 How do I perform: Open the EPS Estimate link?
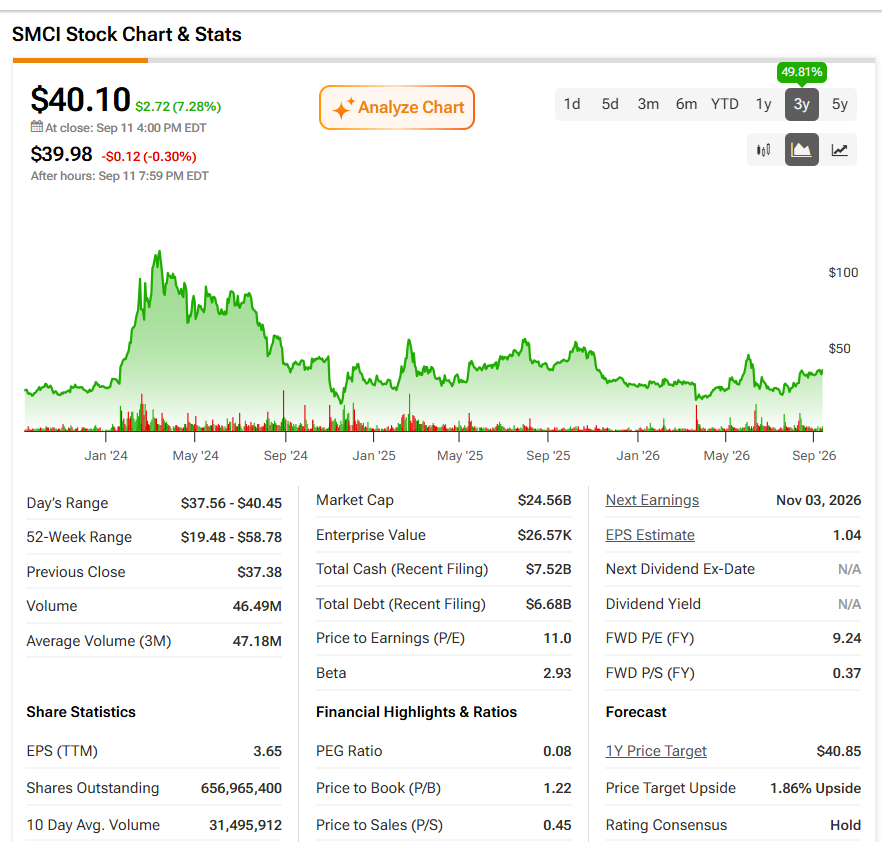click(650, 535)
